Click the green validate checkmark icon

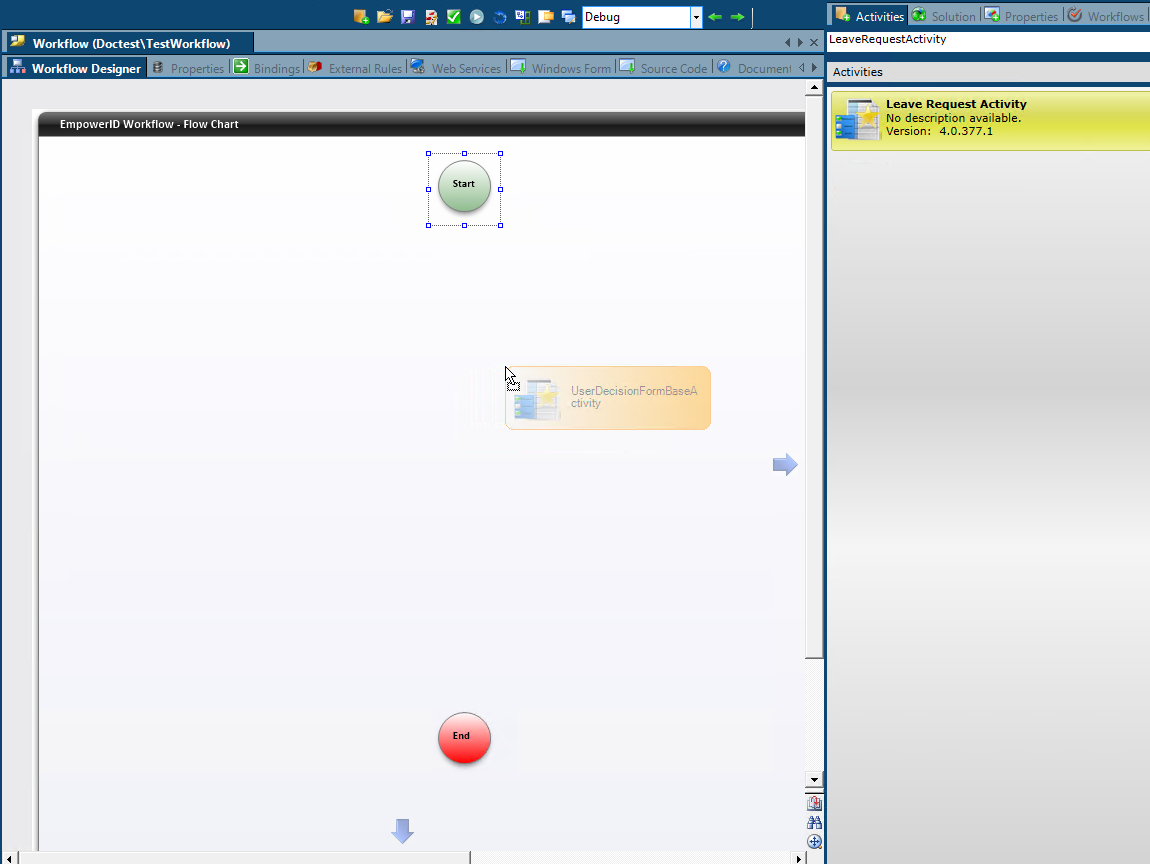pyautogui.click(x=452, y=16)
